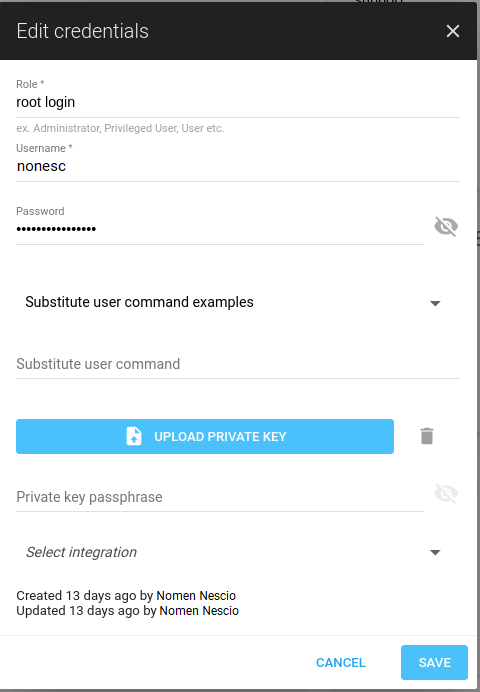Click the Created 13 days ago line

click(x=126, y=595)
